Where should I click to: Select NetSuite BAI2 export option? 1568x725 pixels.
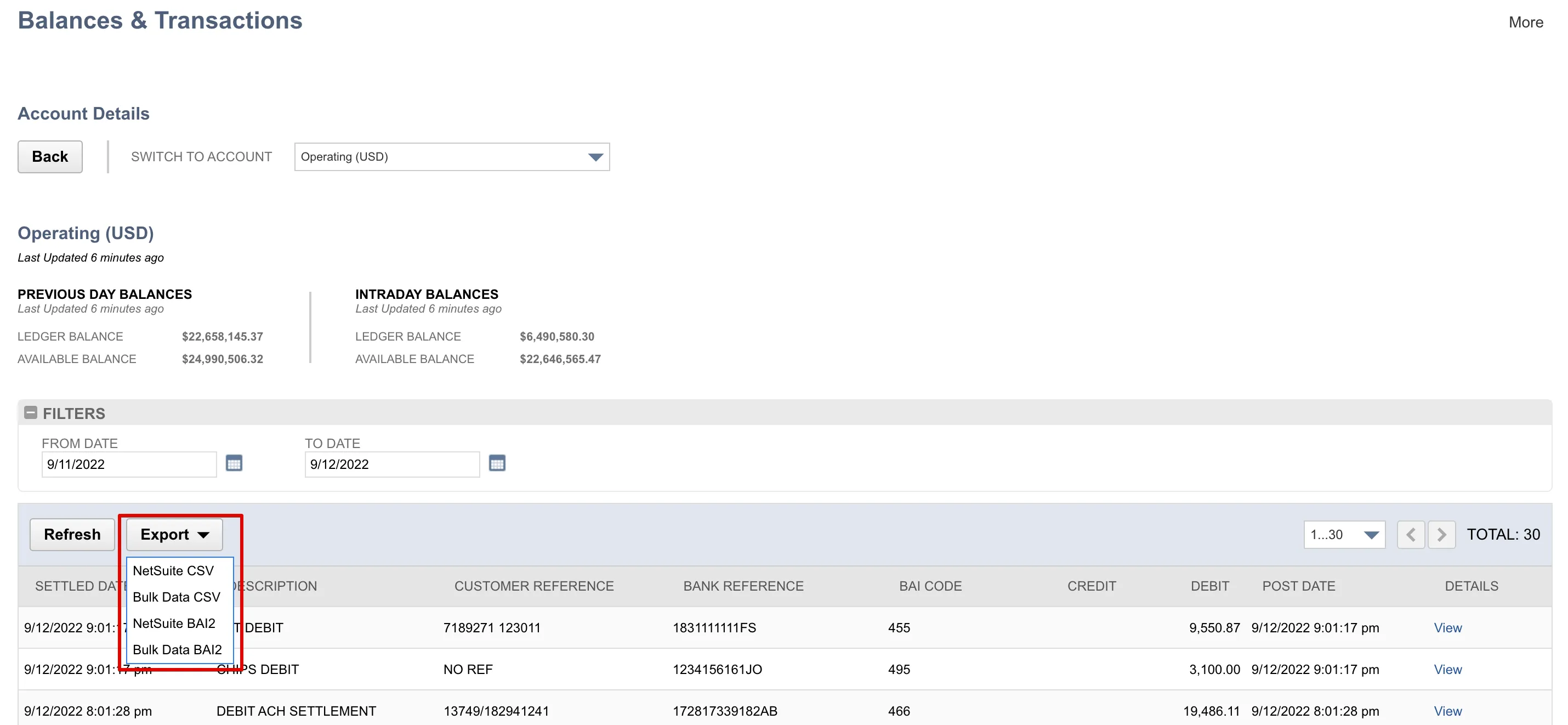[174, 624]
